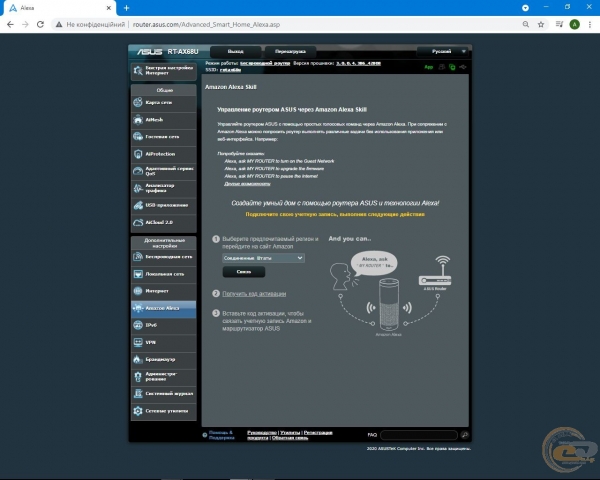Image resolution: width=600 pixels, height=480 pixels.
Task: Click Другие возможности link
Action: (x=247, y=184)
